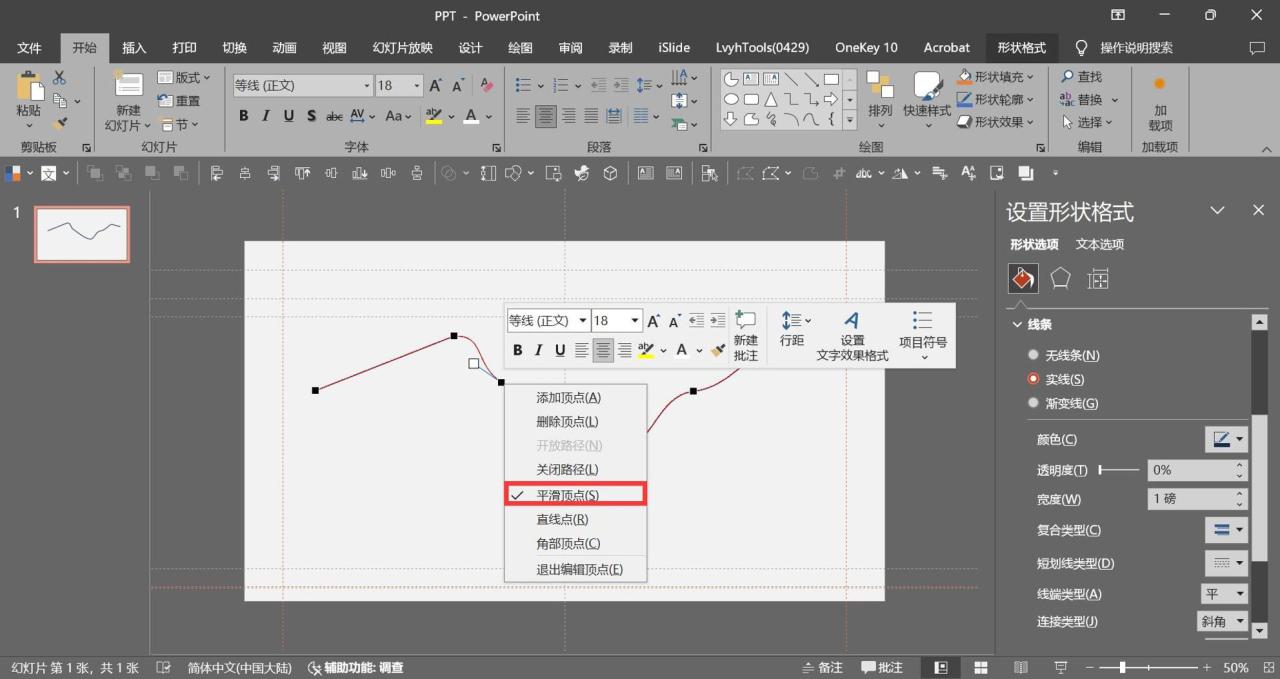The width and height of the screenshot is (1280, 679).
Task: Select the Gradient line radio button
Action: 1034,403
